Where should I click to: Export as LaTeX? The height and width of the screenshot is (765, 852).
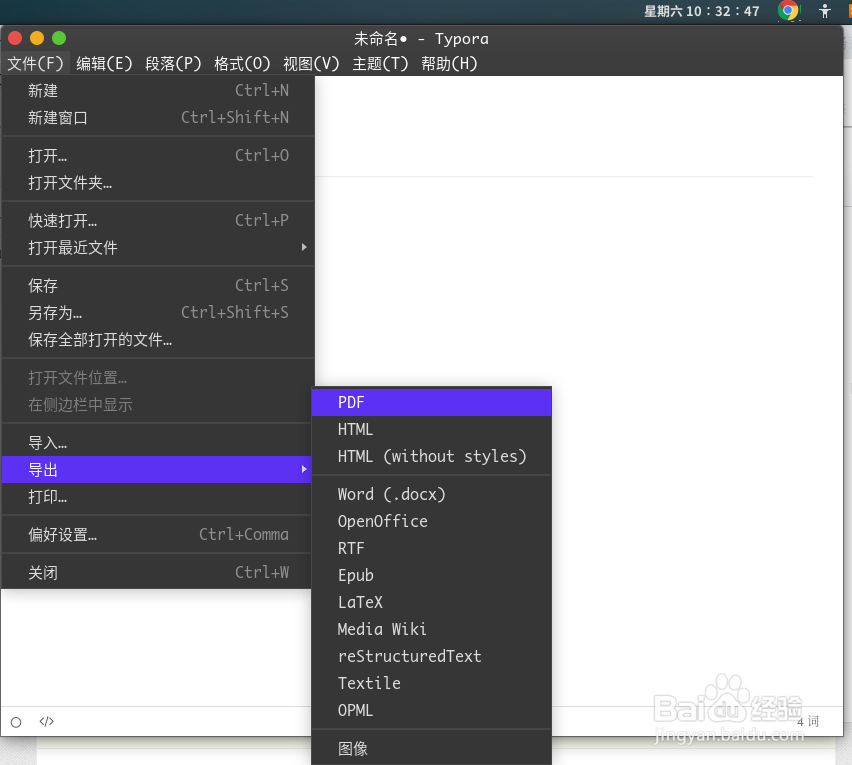[431, 603]
